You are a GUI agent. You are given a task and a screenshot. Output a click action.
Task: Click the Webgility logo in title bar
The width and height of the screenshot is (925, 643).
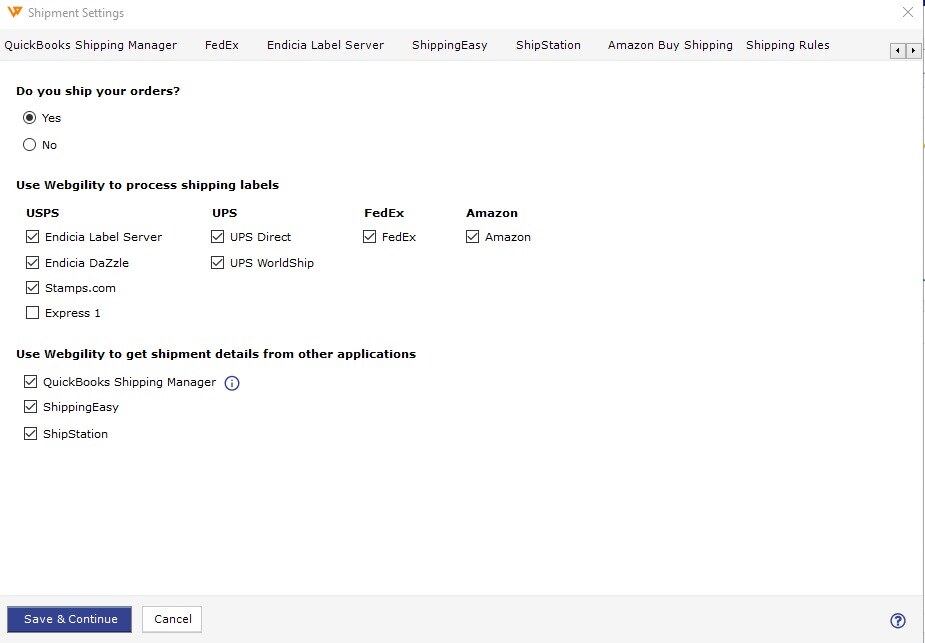[14, 12]
